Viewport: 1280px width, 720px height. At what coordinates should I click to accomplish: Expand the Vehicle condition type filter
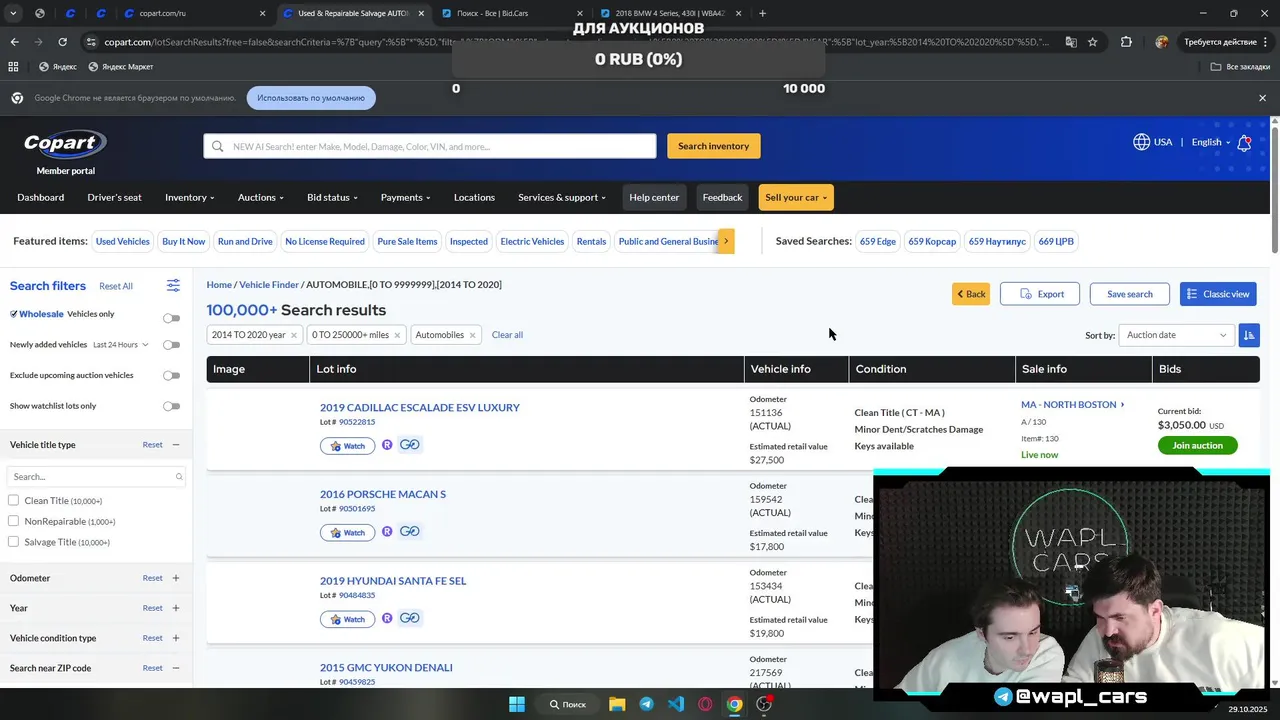click(175, 638)
